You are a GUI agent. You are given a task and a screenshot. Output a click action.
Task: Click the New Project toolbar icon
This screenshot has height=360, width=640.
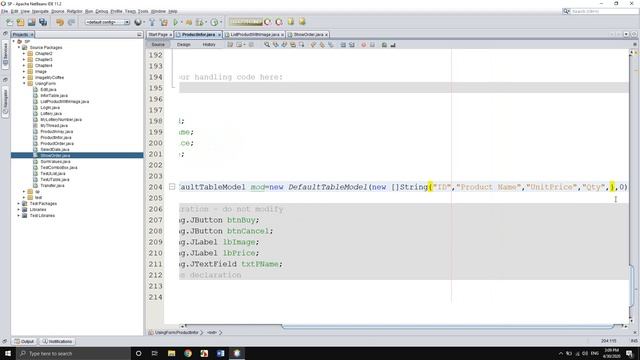[20, 22]
